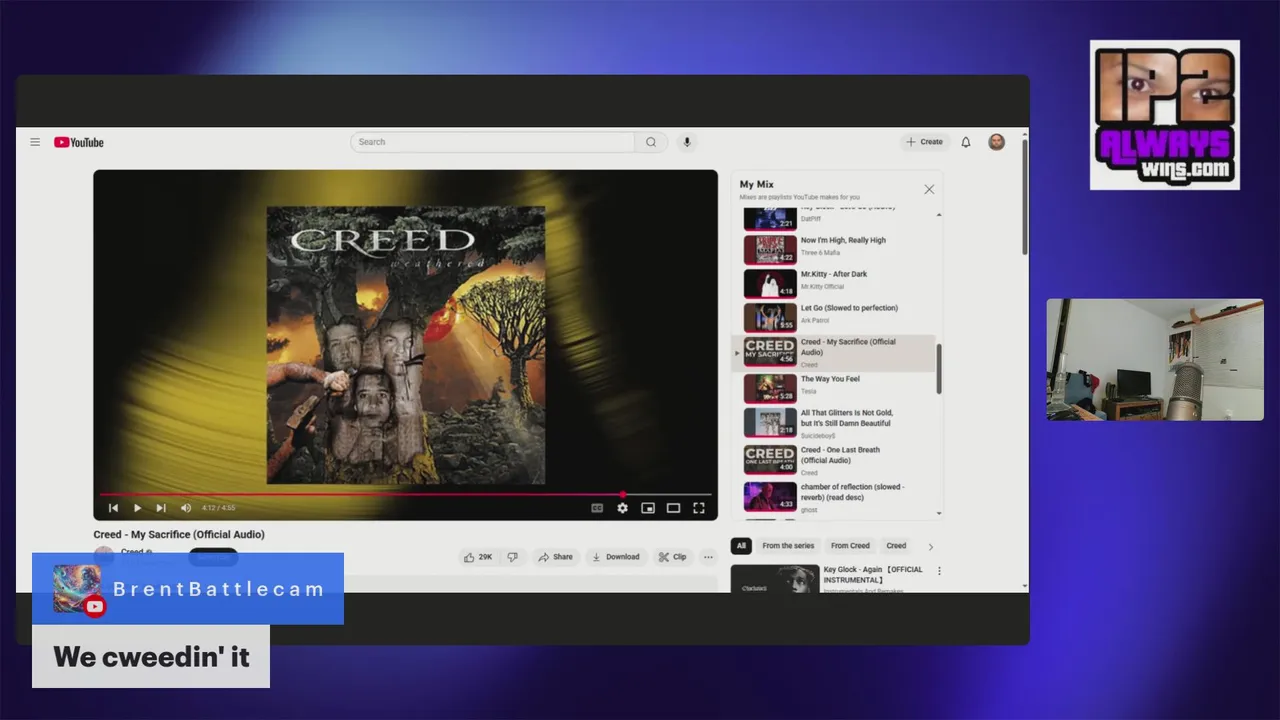Click the My Mix panel heading

[757, 184]
